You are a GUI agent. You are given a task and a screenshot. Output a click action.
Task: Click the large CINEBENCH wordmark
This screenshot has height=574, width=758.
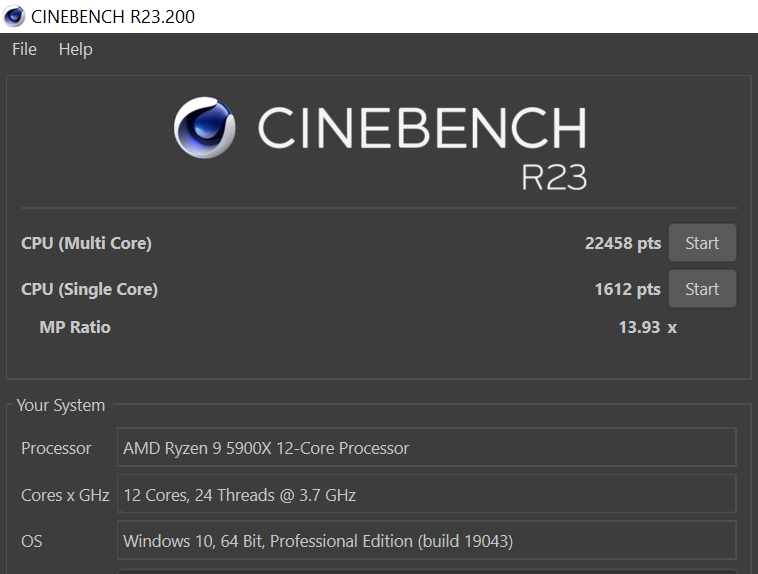tap(423, 128)
